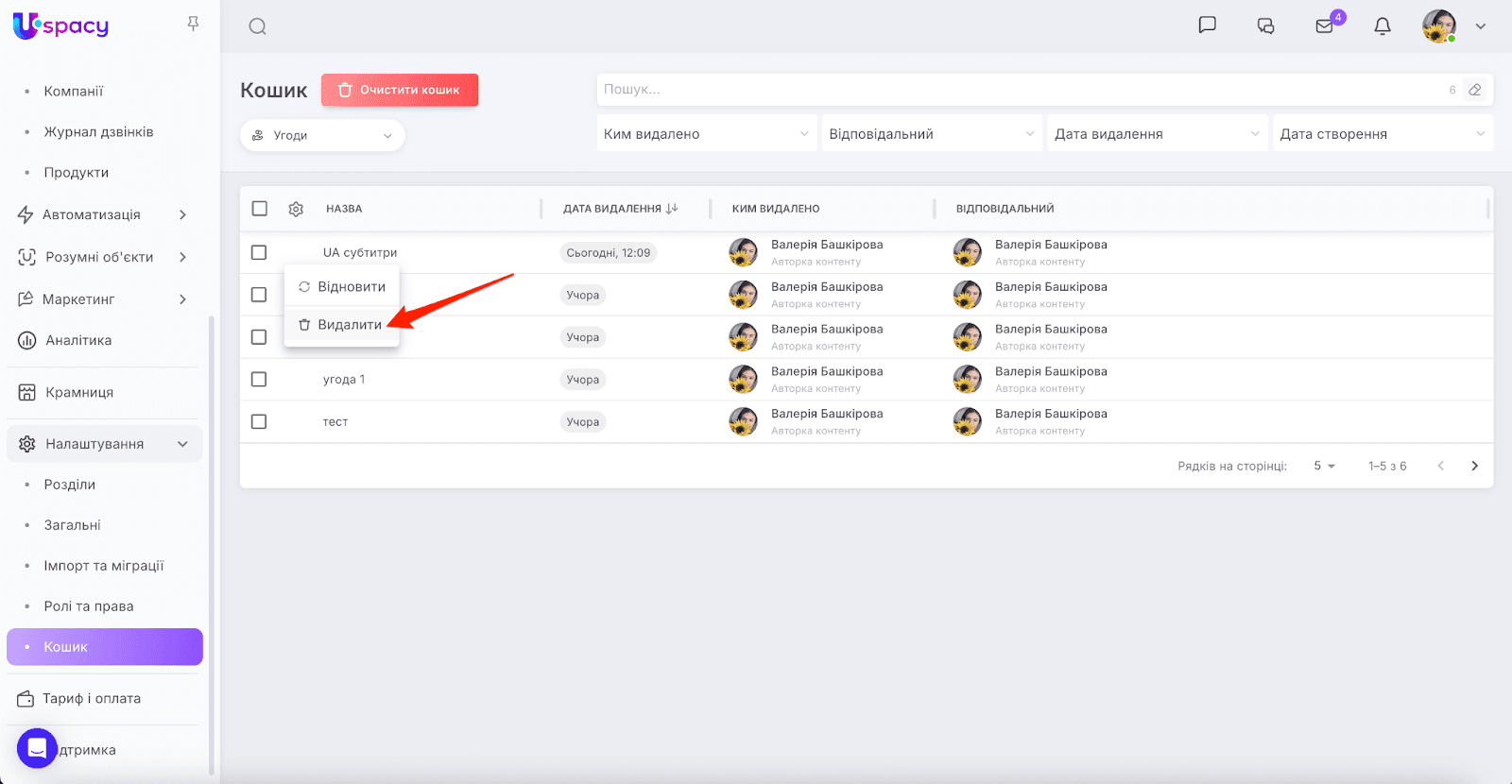Select the checkbox for тест row
This screenshot has height=784, width=1512.
click(259, 421)
